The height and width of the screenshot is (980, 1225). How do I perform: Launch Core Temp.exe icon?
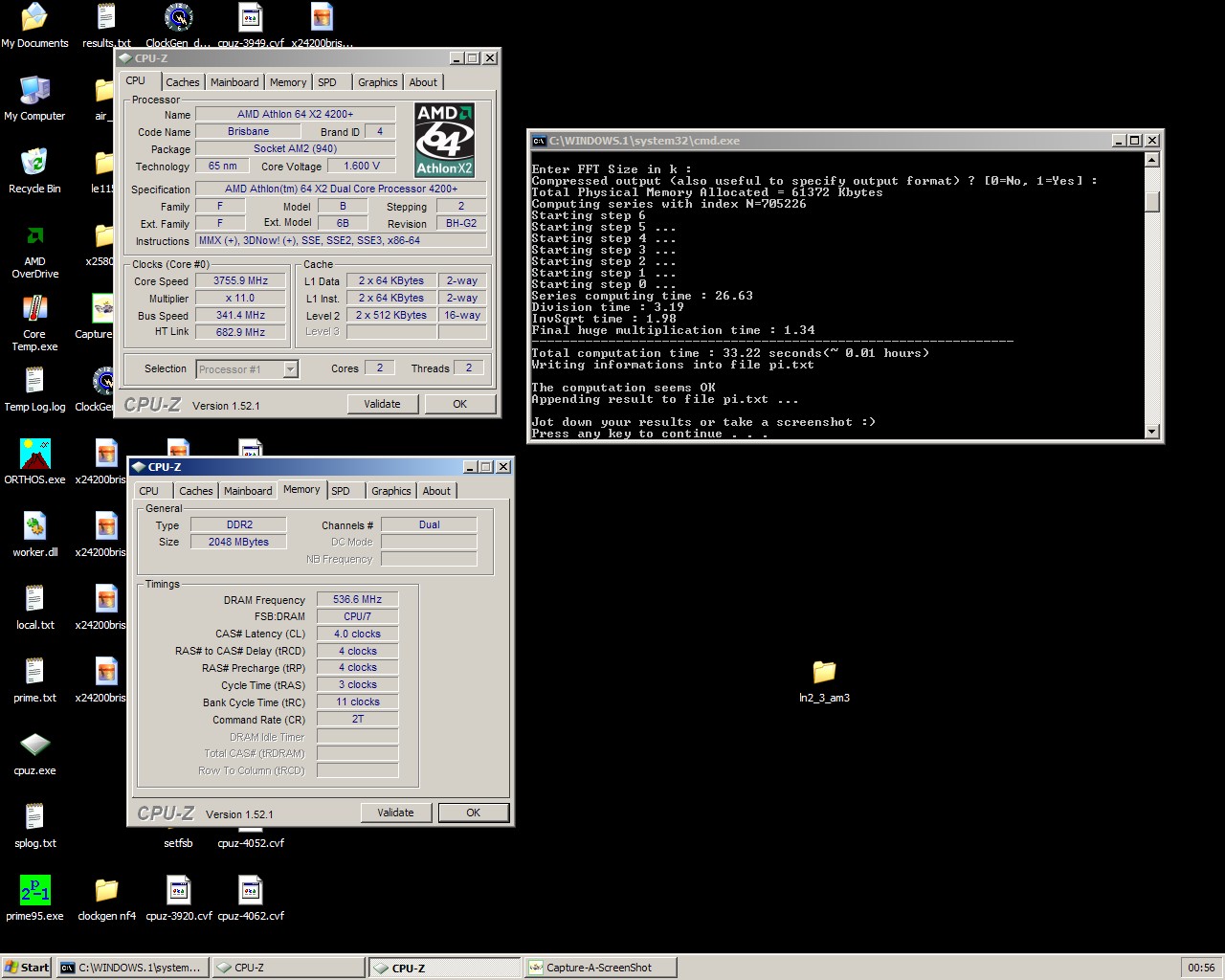(x=34, y=323)
